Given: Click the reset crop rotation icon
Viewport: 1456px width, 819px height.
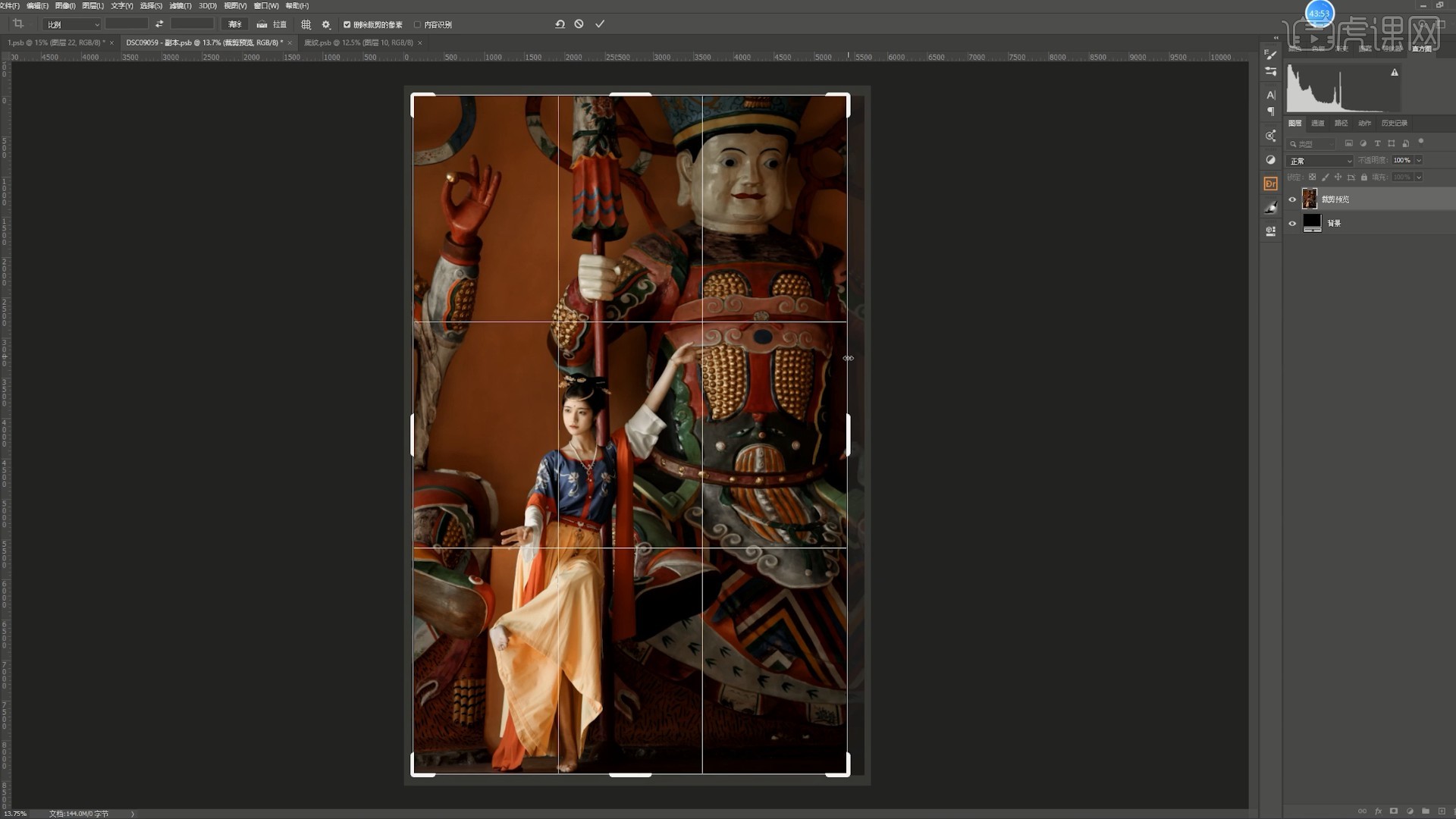Looking at the screenshot, I should (560, 24).
